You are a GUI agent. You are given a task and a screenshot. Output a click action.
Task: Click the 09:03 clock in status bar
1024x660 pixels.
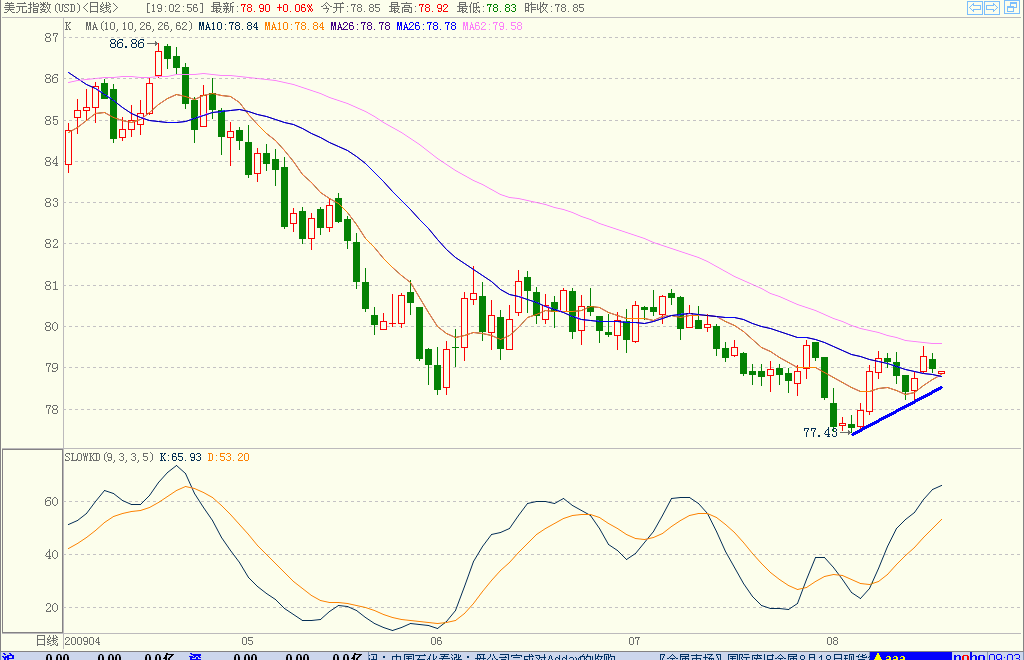(x=1004, y=656)
